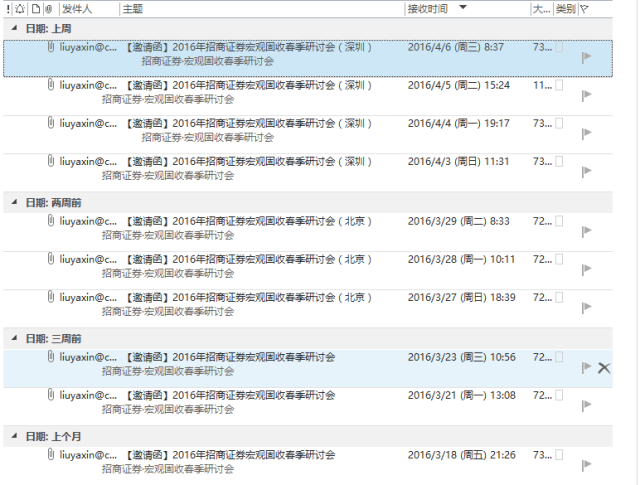Sort emails by size 大... column
The image size is (640, 485).
pos(541,9)
